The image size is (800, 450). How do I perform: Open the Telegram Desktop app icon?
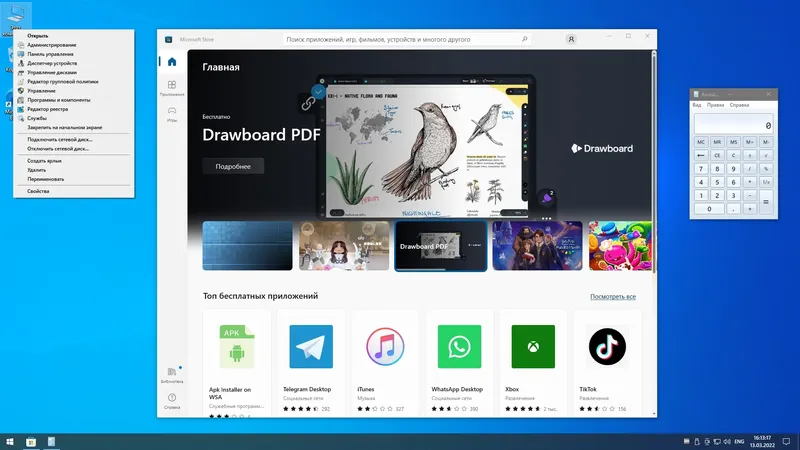[311, 346]
